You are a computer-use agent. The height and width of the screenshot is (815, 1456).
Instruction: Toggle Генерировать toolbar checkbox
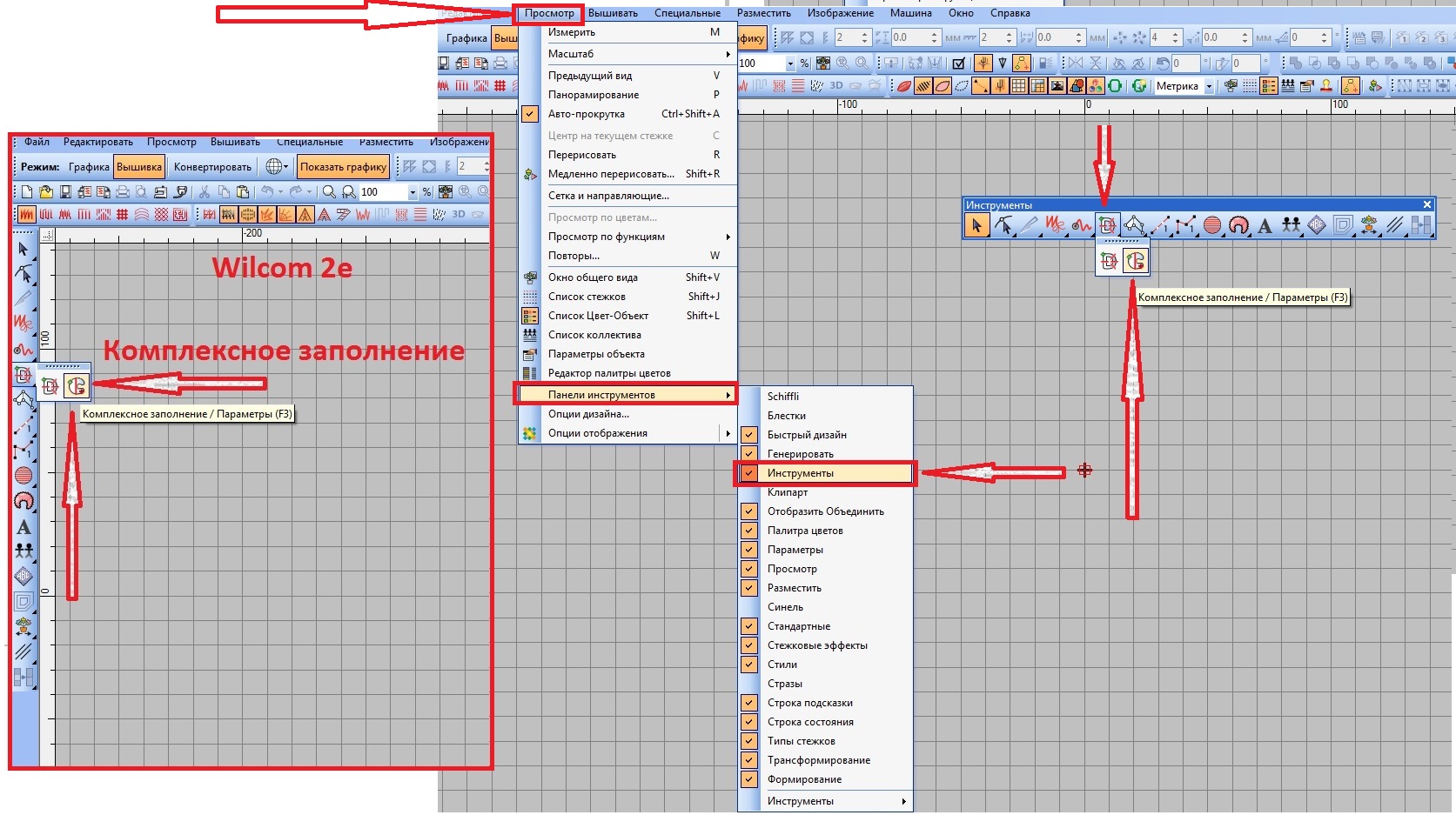click(748, 454)
